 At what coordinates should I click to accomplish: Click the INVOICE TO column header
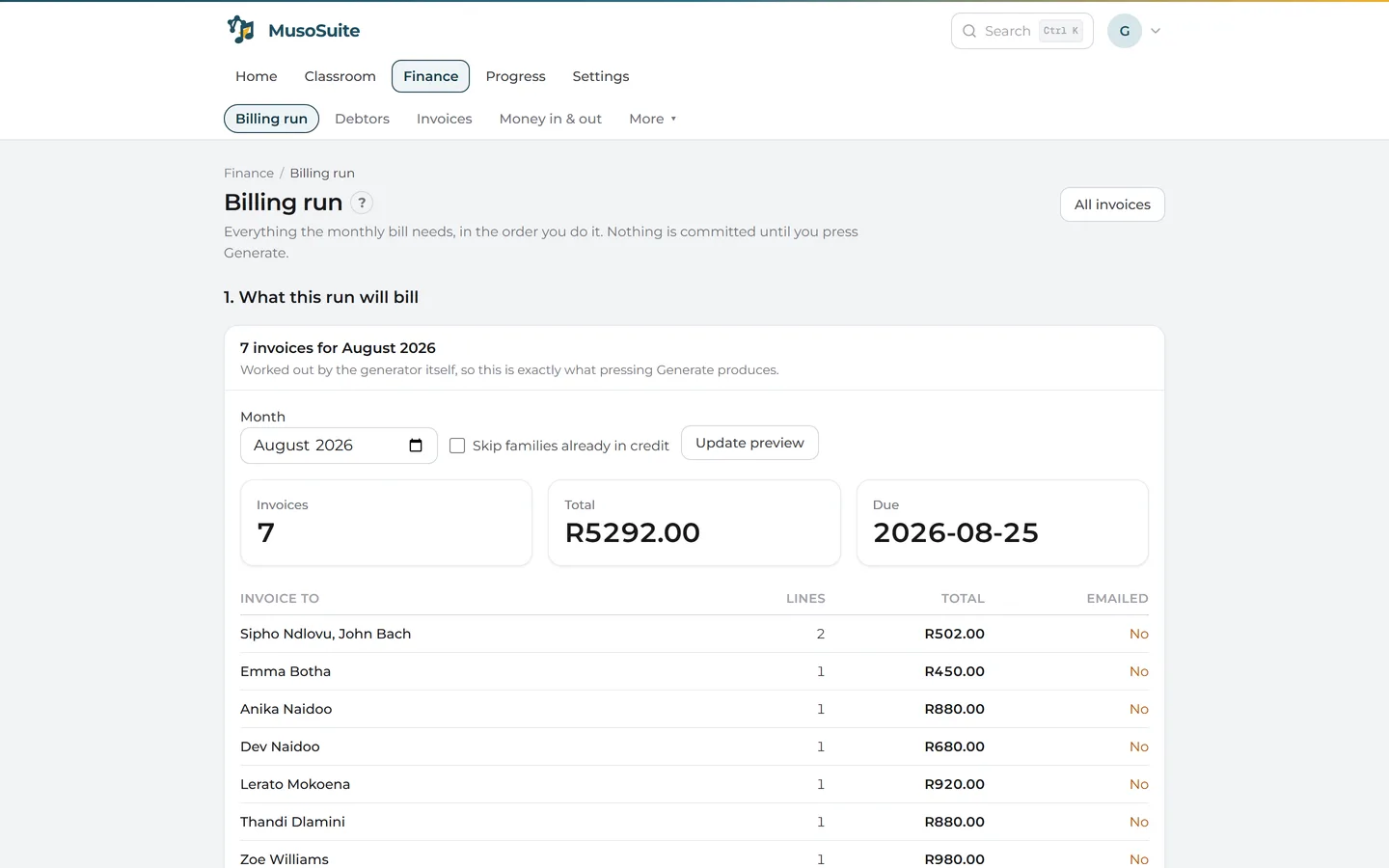point(280,598)
